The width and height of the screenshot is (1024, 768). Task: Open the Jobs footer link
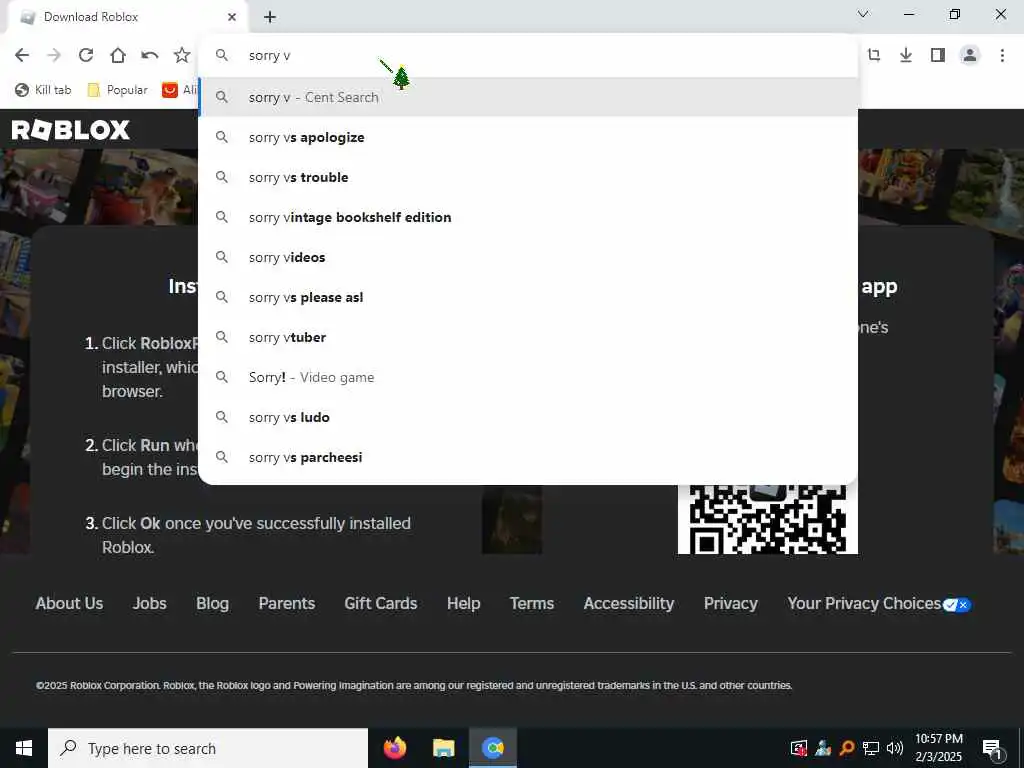[x=150, y=603]
